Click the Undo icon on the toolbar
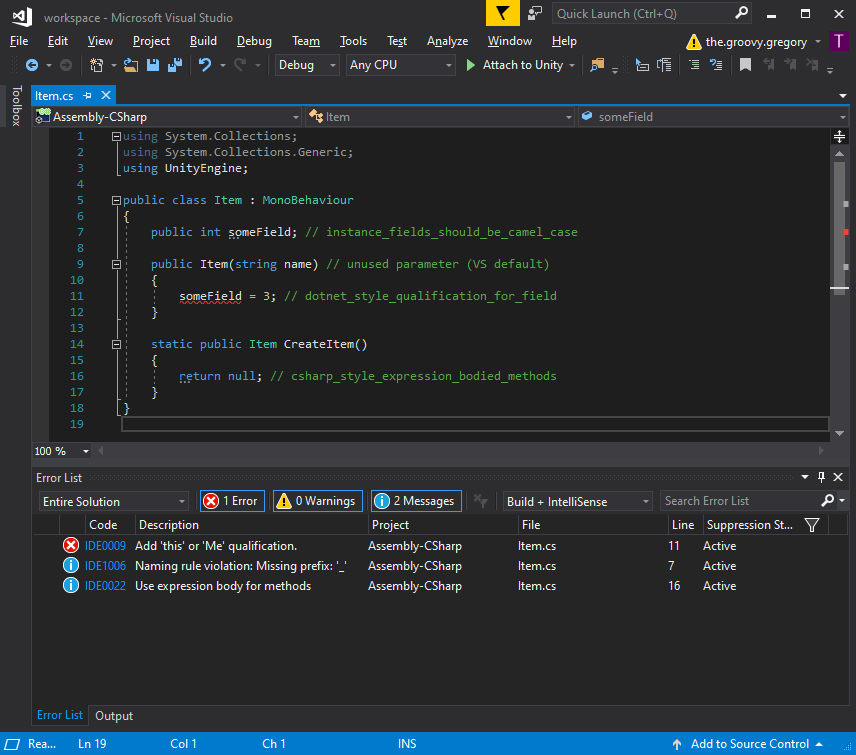The image size is (856, 755). point(205,65)
